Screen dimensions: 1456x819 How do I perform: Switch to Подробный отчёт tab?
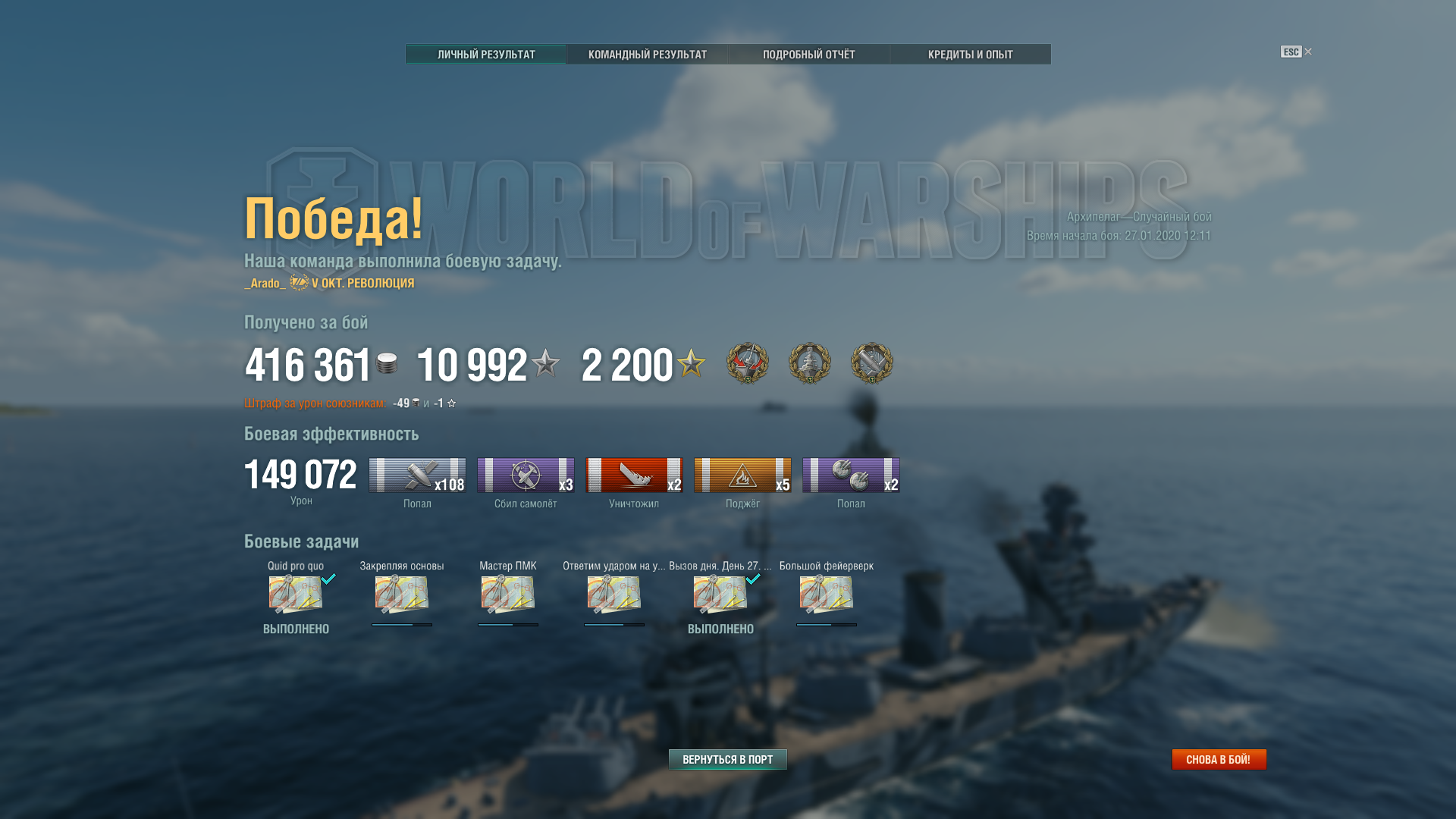click(808, 55)
